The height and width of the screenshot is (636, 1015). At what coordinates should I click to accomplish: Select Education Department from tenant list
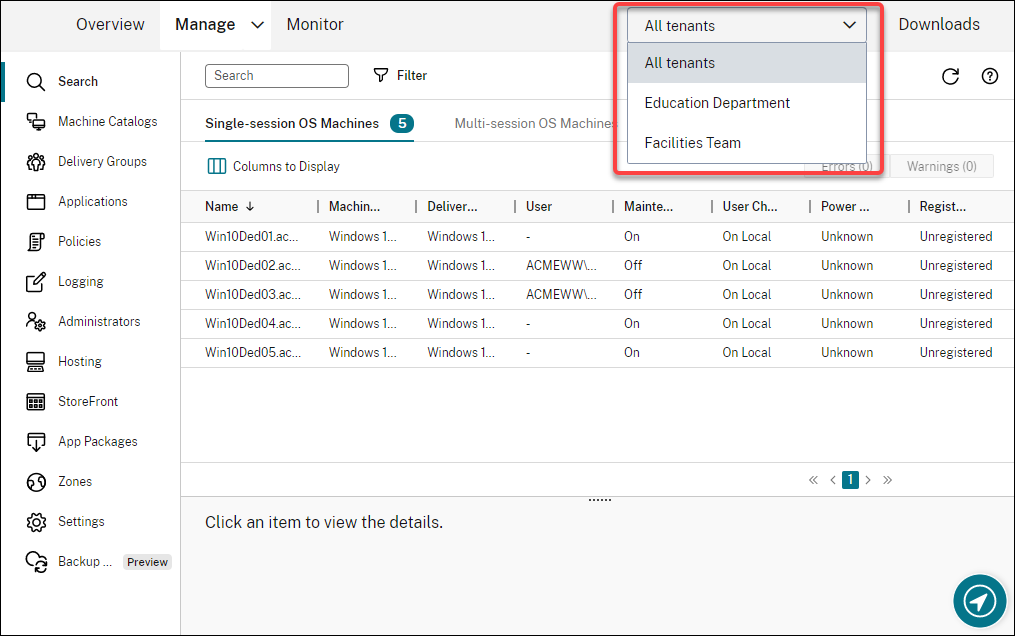pos(717,103)
